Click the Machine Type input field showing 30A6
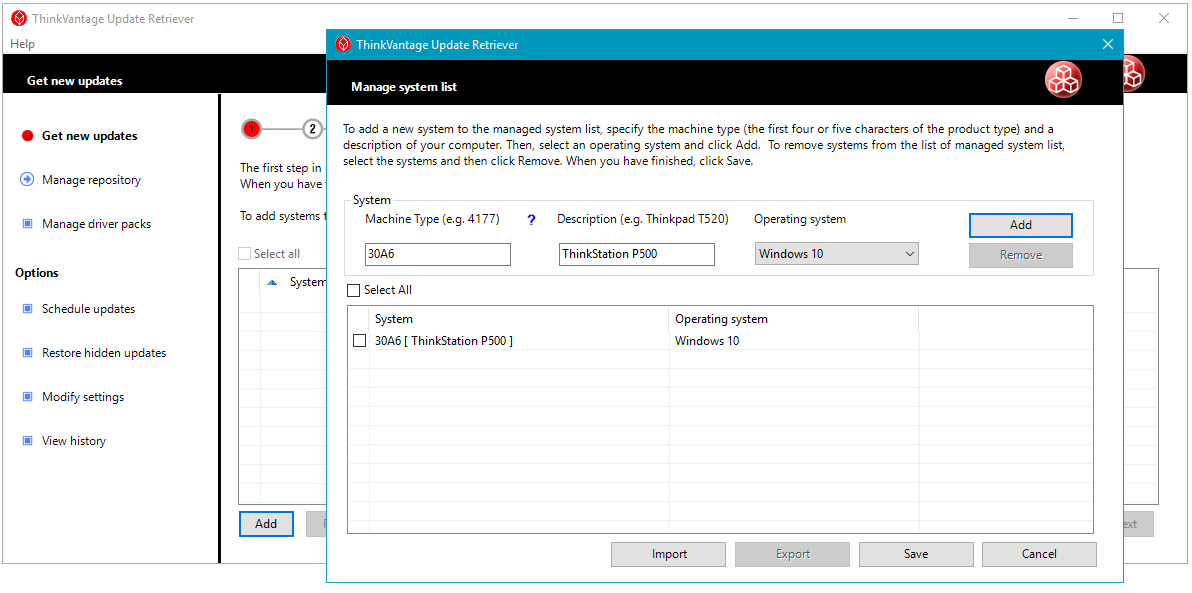This screenshot has width=1192, height=593. (437, 254)
